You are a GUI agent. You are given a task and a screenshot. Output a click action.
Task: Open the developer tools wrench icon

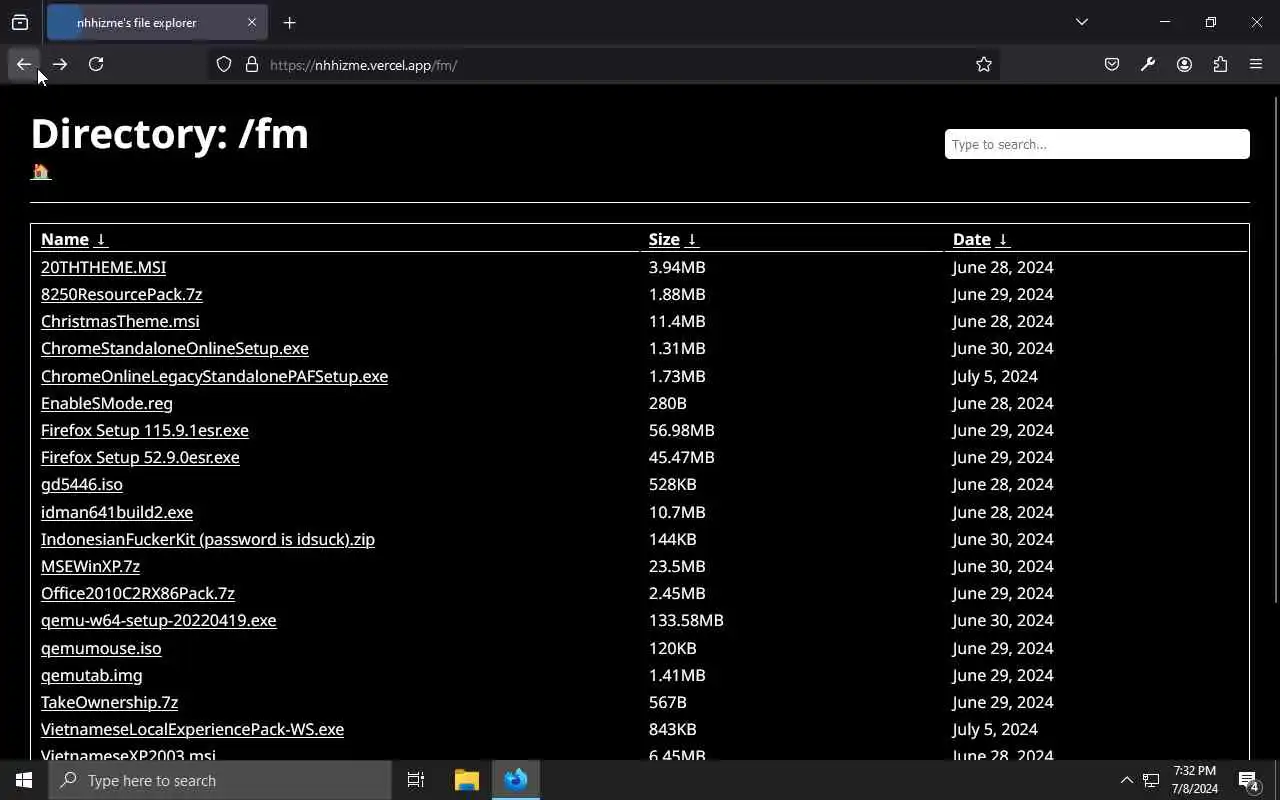tap(1148, 64)
